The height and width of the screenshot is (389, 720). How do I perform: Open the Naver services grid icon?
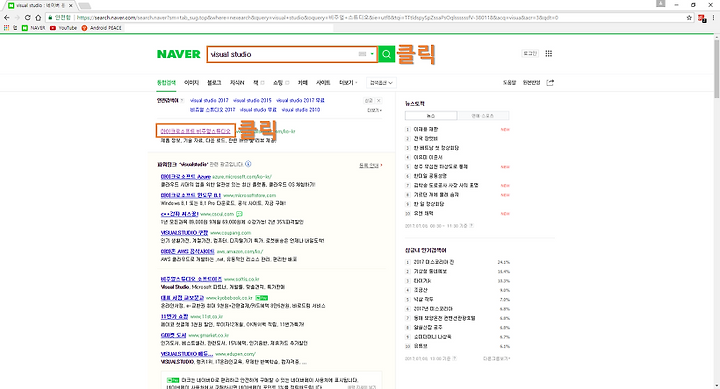(548, 54)
